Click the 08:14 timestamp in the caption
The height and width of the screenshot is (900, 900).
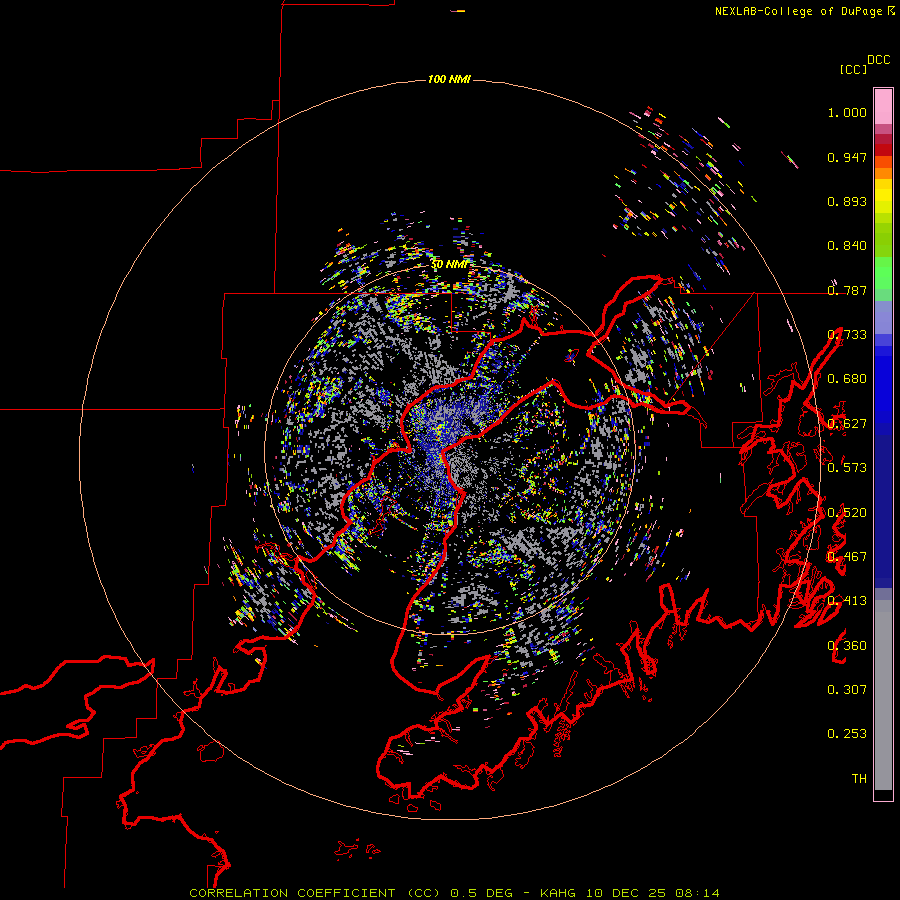pyautogui.click(x=697, y=893)
